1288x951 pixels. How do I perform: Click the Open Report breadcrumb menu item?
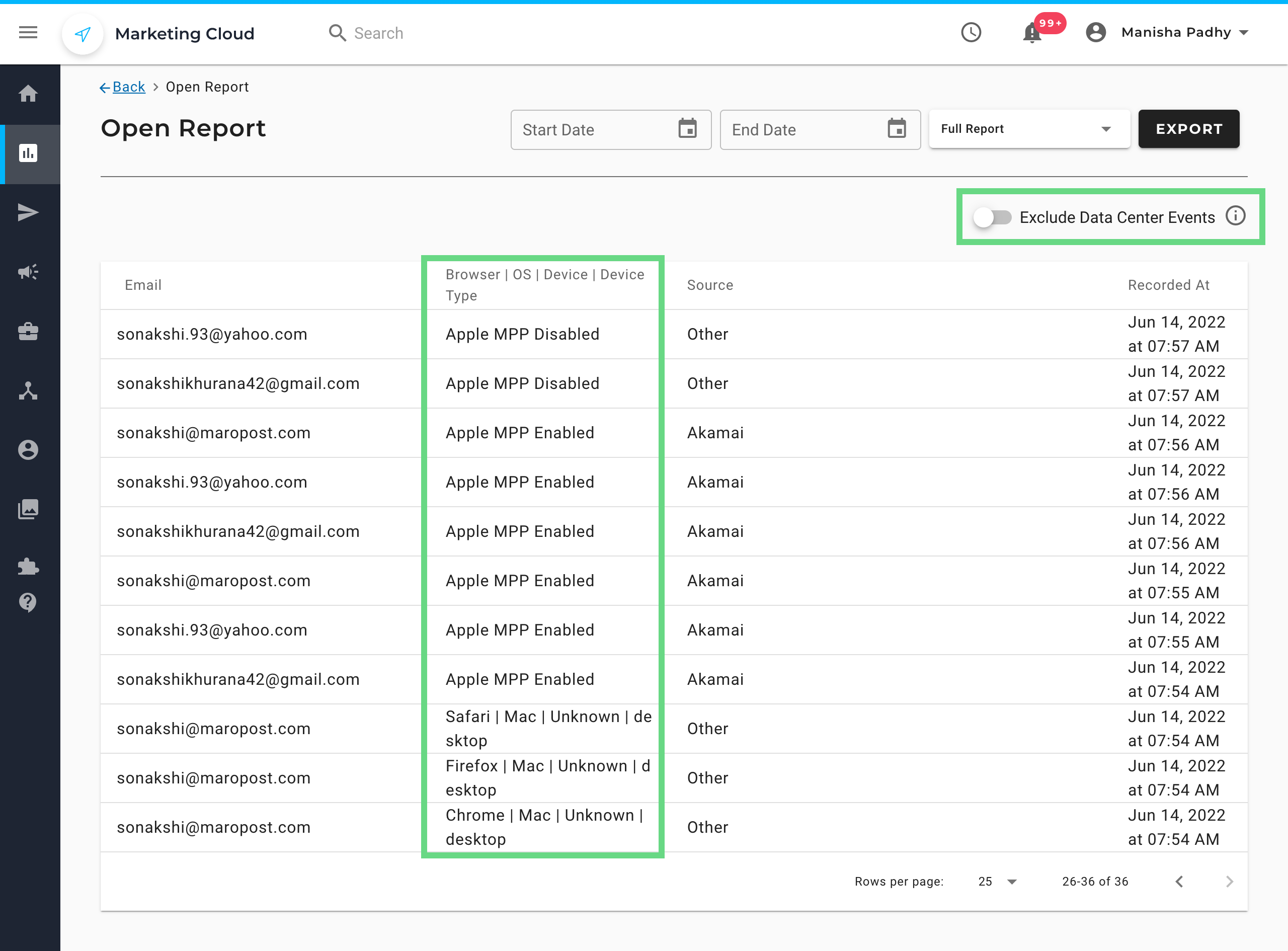click(208, 87)
